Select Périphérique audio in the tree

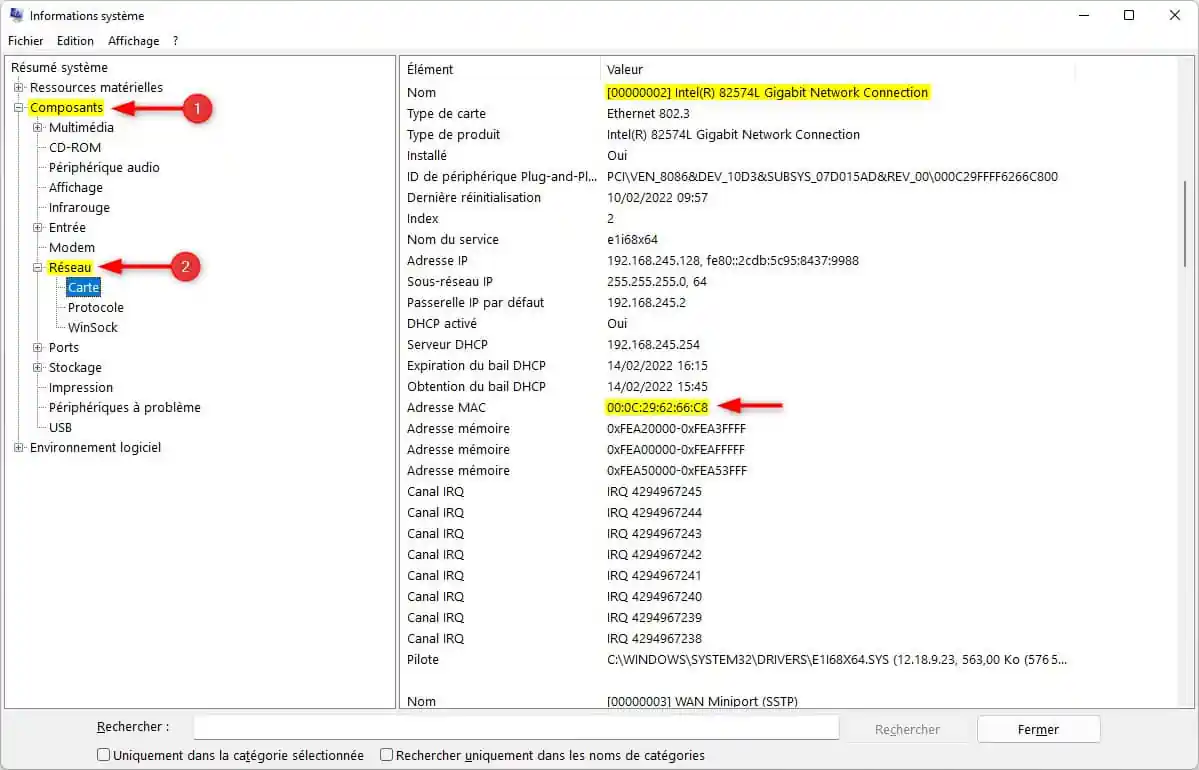point(104,167)
